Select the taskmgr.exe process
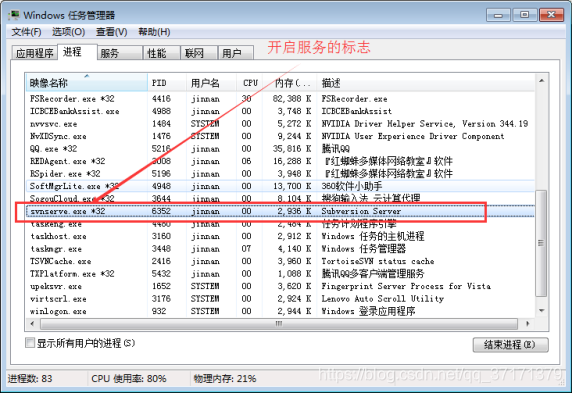The image size is (572, 393). pos(280,249)
